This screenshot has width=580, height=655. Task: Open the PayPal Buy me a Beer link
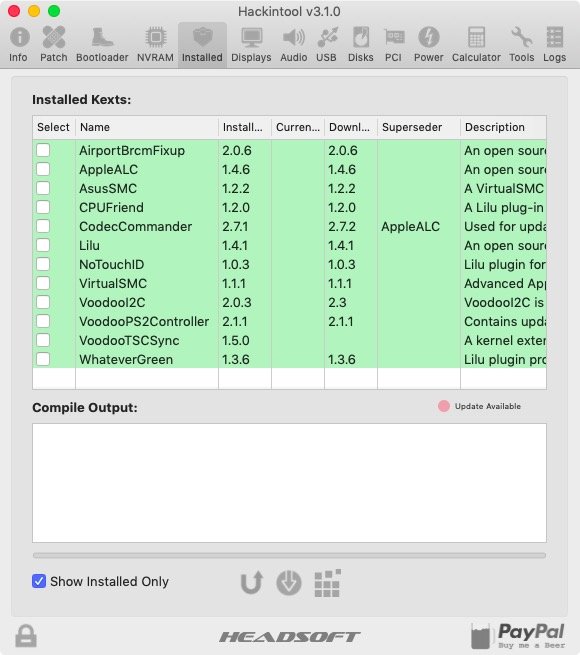(518, 636)
